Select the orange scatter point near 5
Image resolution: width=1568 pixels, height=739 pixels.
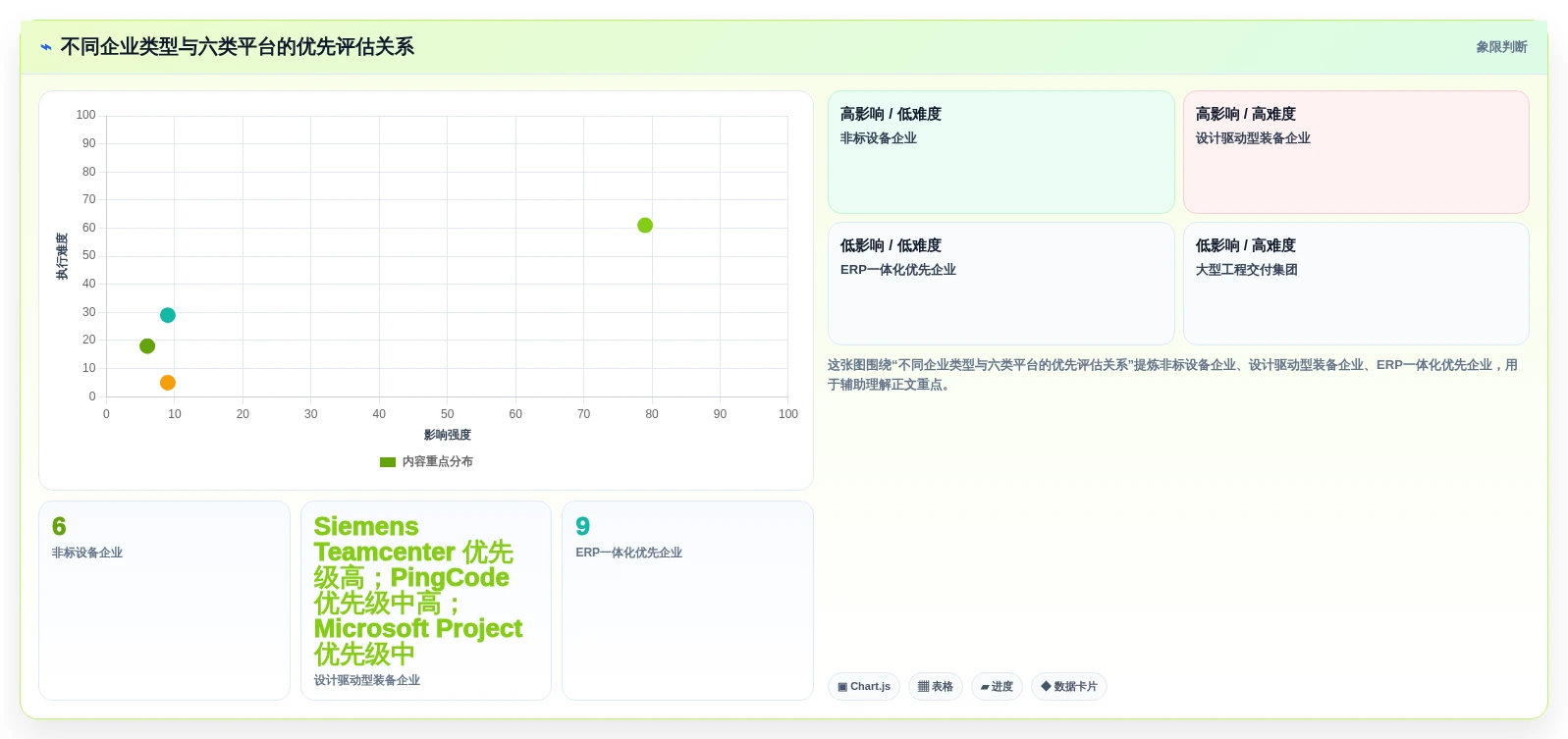tap(168, 383)
